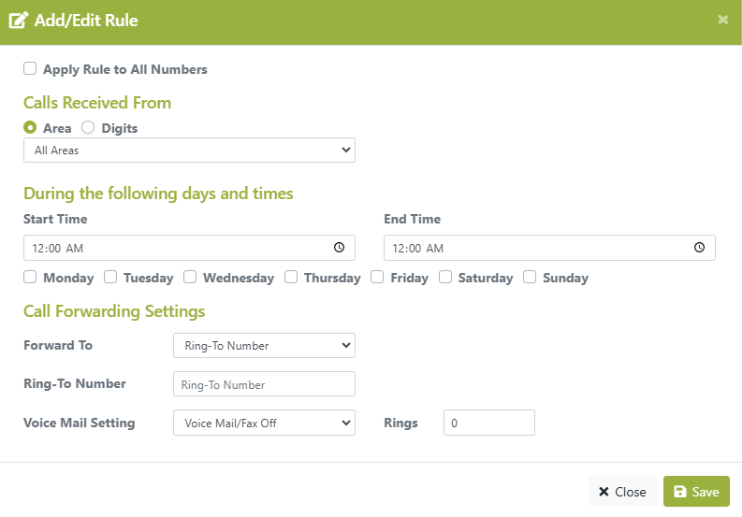This screenshot has height=517, width=742.
Task: Open the All Areas dropdown
Action: coord(189,150)
